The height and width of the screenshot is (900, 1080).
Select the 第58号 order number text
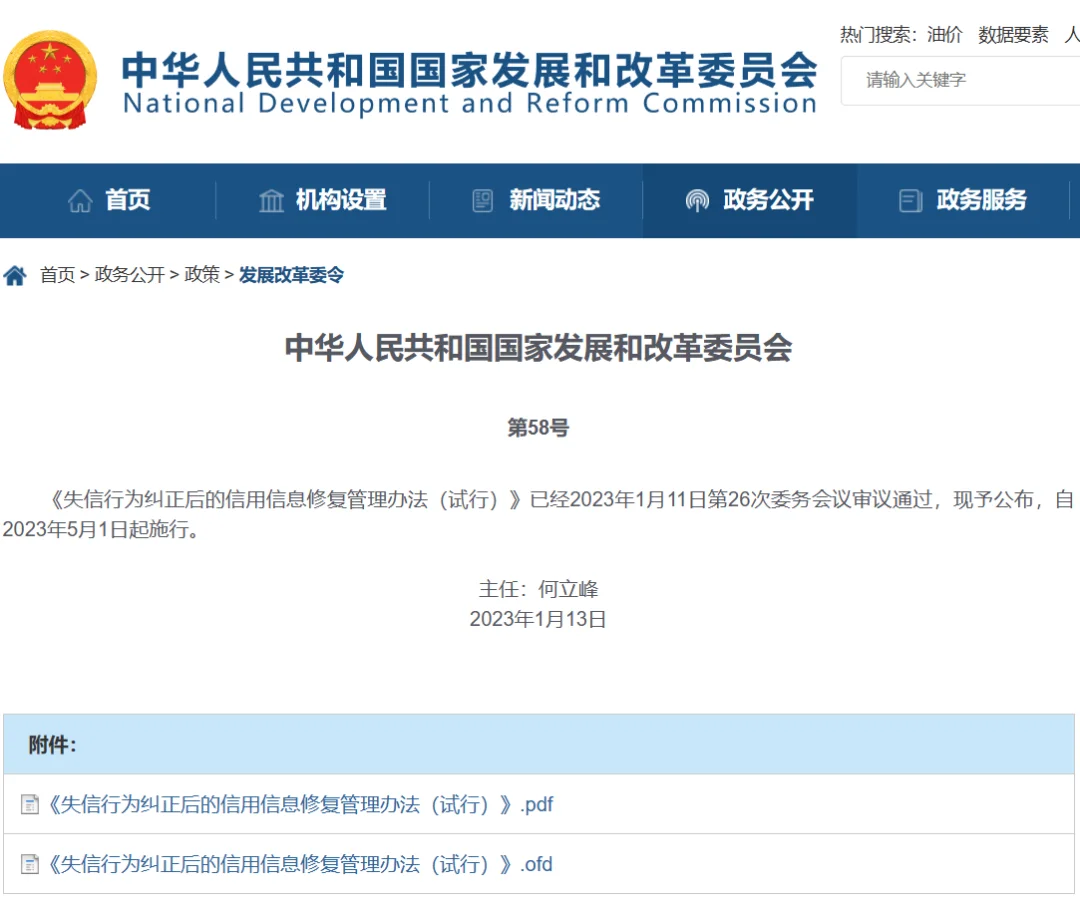pyautogui.click(x=539, y=428)
